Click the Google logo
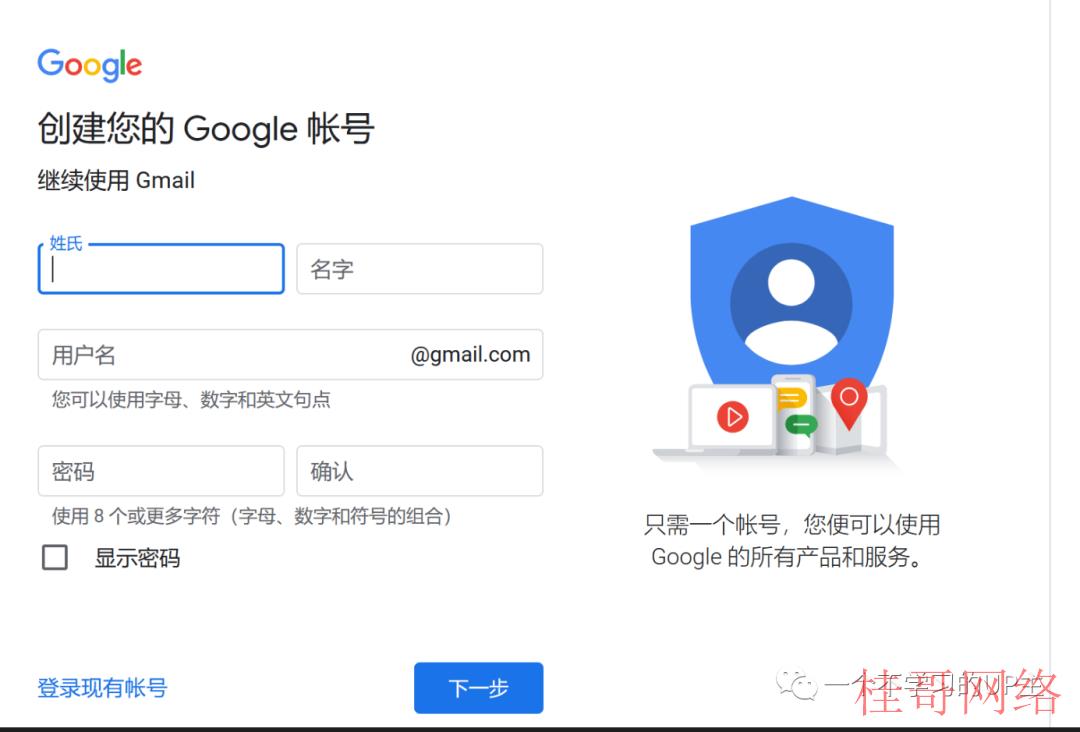 (90, 65)
